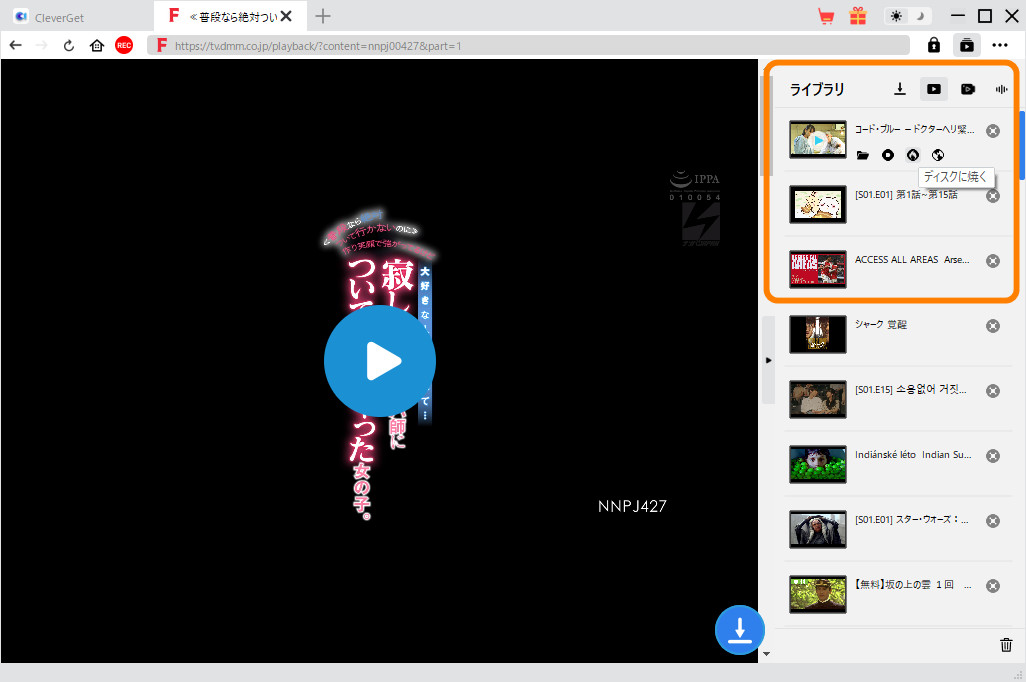Open the recorded videos library tab

[968, 89]
